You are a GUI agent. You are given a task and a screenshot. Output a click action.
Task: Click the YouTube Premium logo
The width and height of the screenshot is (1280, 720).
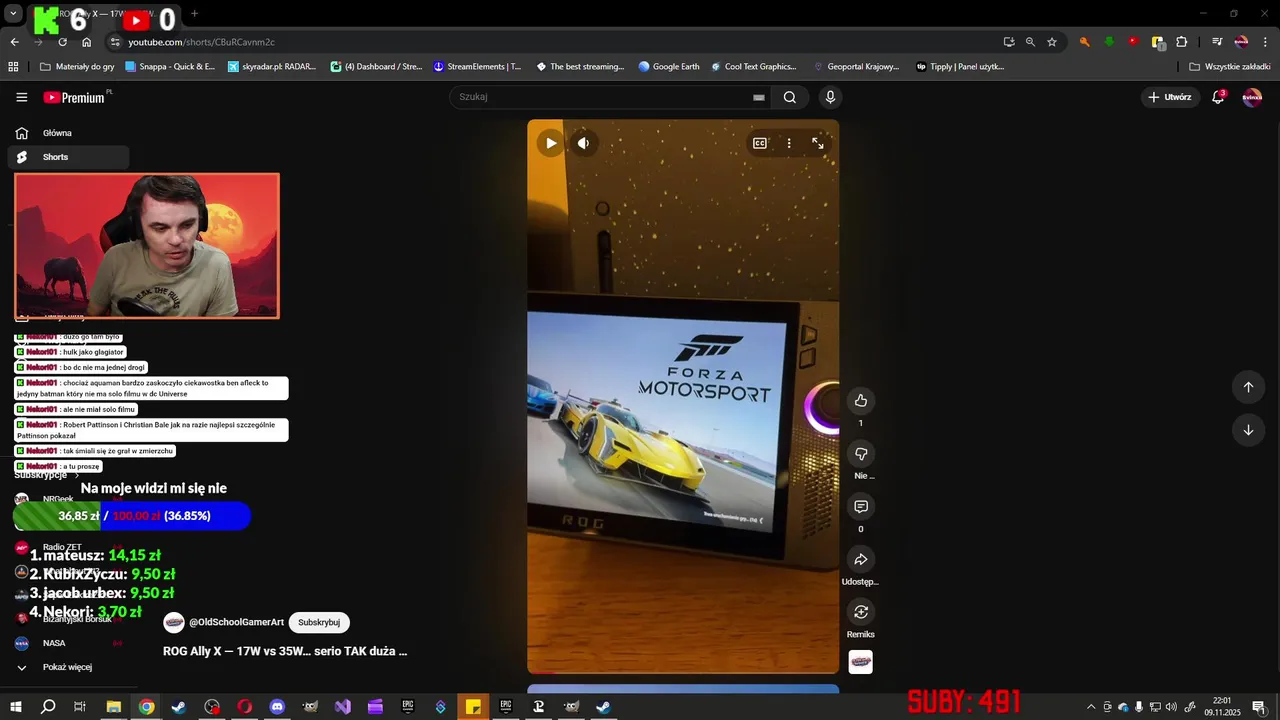(74, 97)
